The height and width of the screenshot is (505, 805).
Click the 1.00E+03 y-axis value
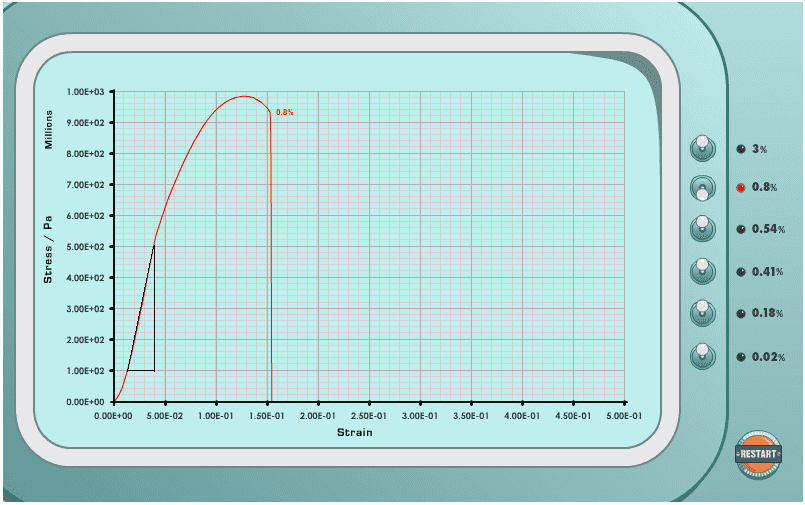85,92
